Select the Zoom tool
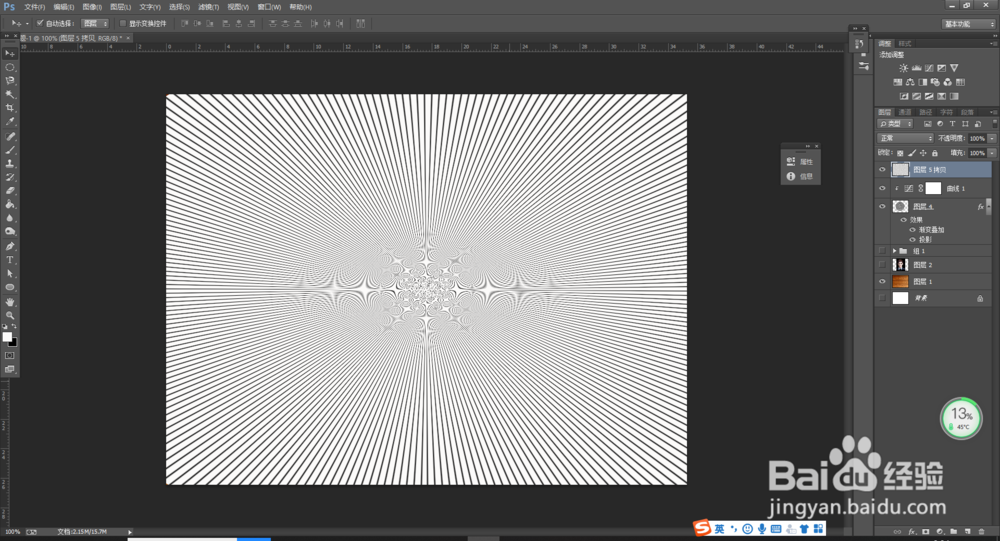Viewport: 1000px width, 541px height. point(10,315)
